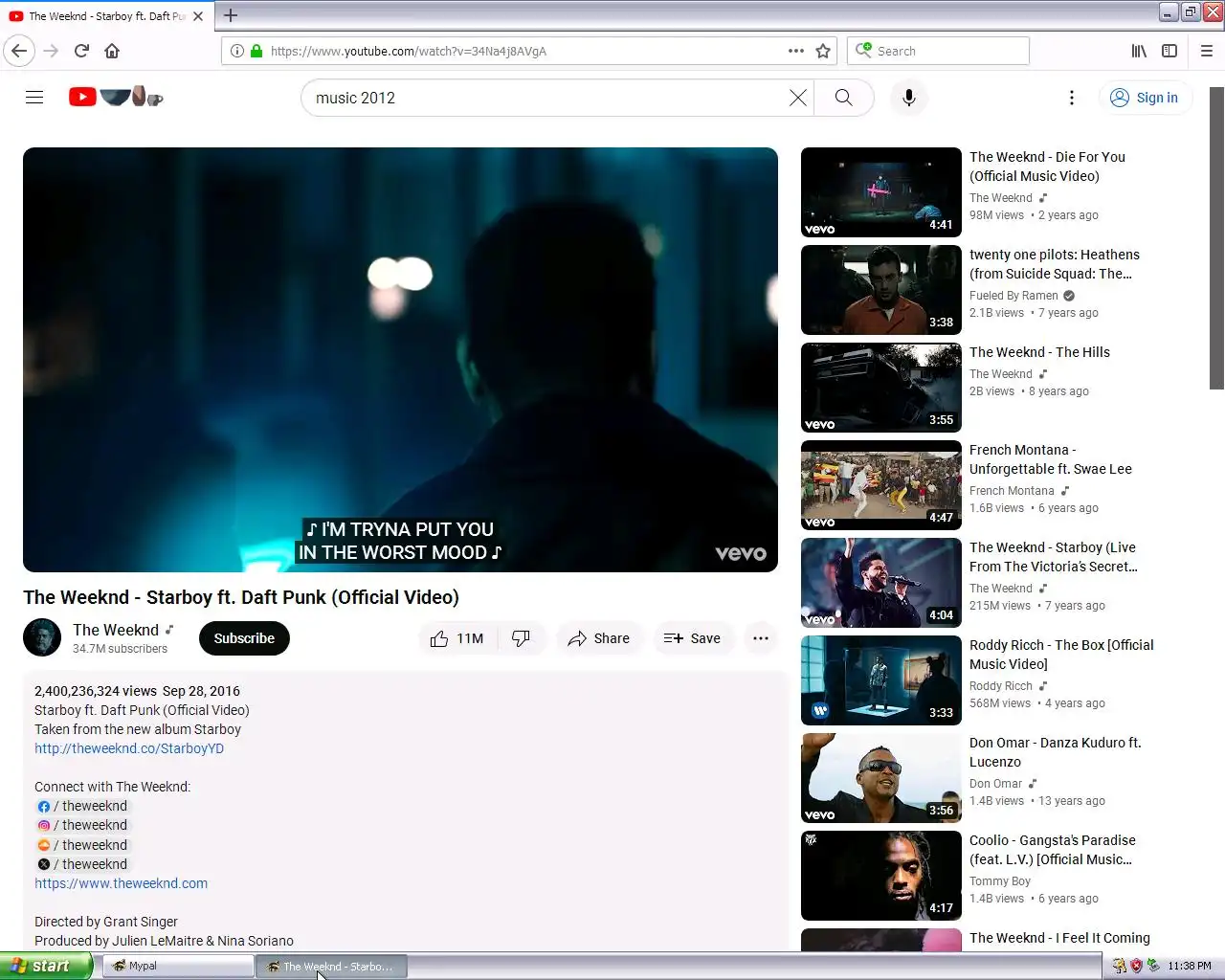Open Don Omar Danza Kuduro thumbnail
Image resolution: width=1225 pixels, height=980 pixels.
(x=881, y=778)
